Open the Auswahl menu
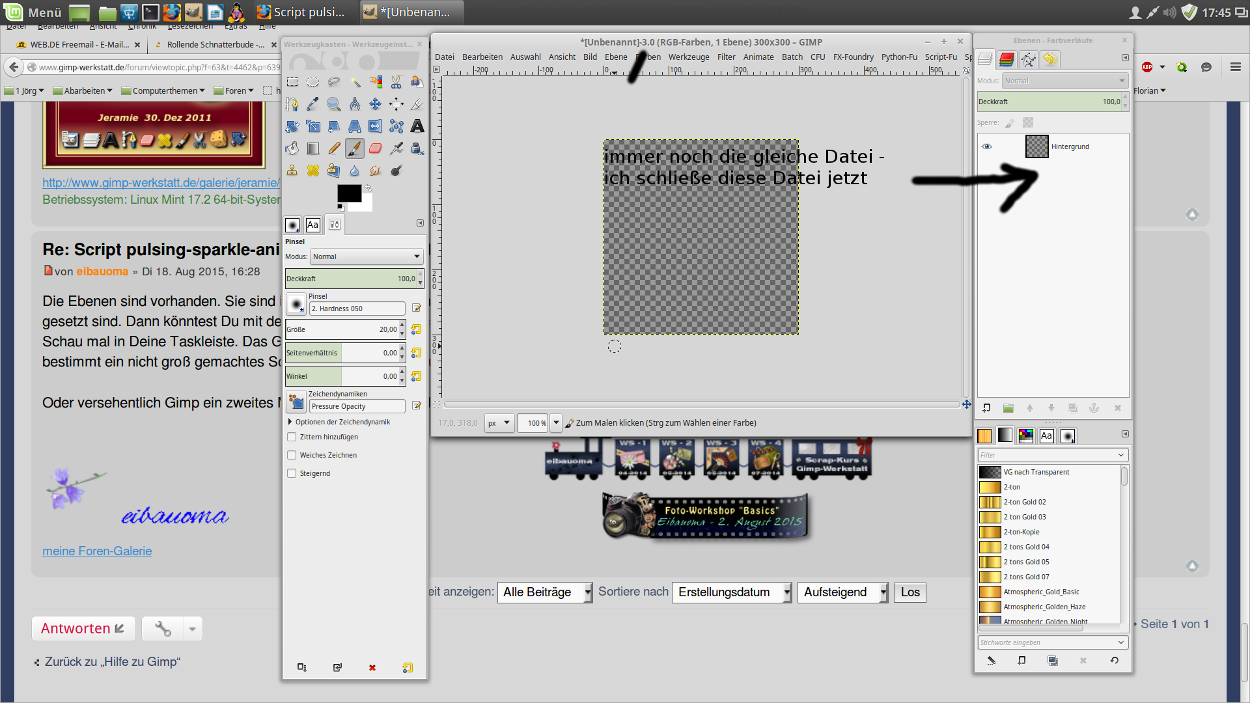Image resolution: width=1250 pixels, height=703 pixels. tap(525, 57)
